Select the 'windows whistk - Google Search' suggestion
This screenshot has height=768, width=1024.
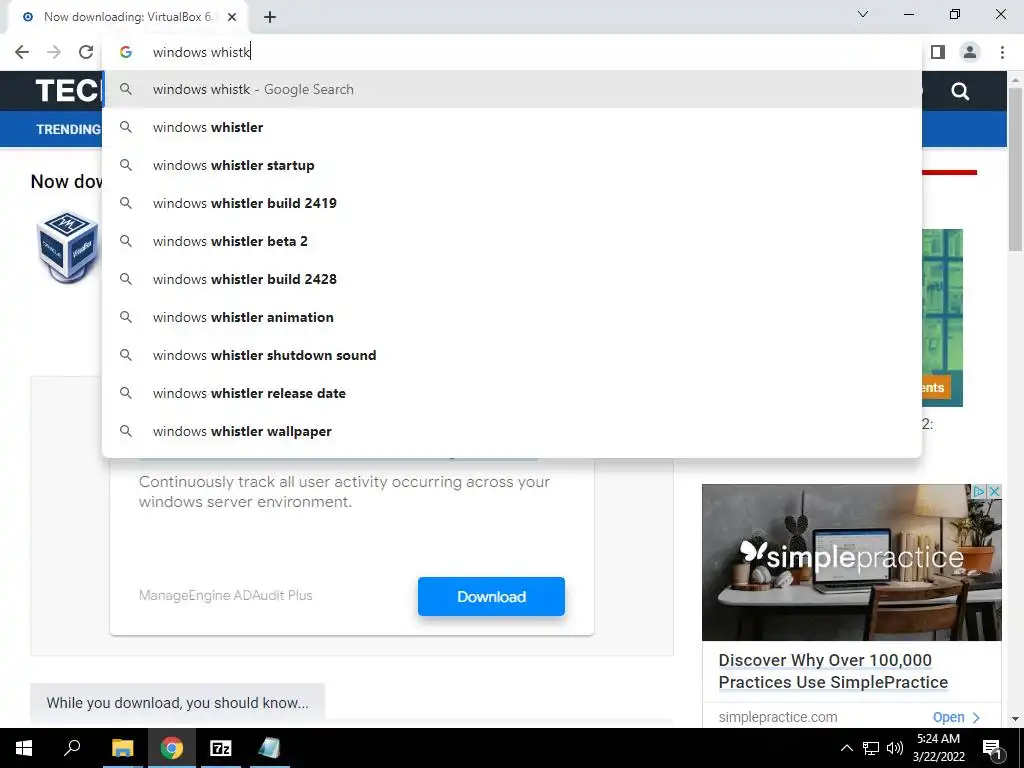(512, 89)
